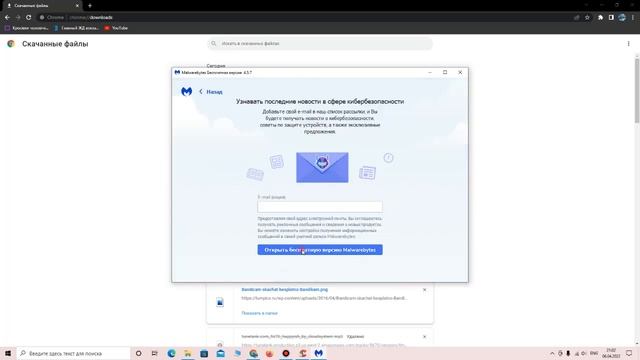Bookmark this page with the star icon

587,18
